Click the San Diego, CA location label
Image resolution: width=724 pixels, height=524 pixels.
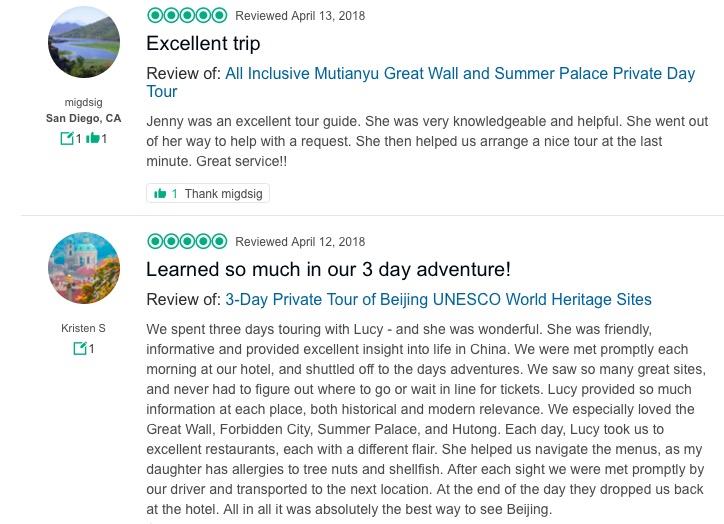(84, 118)
